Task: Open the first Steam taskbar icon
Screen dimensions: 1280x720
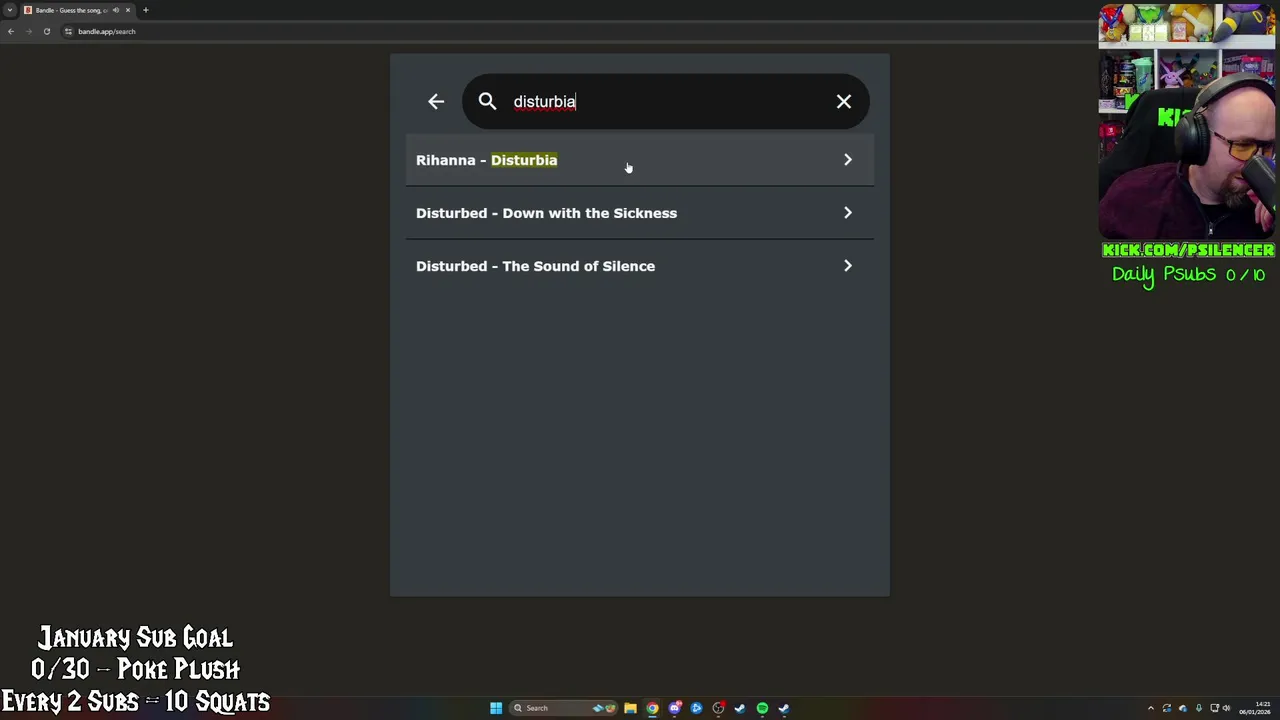Action: pyautogui.click(x=740, y=708)
